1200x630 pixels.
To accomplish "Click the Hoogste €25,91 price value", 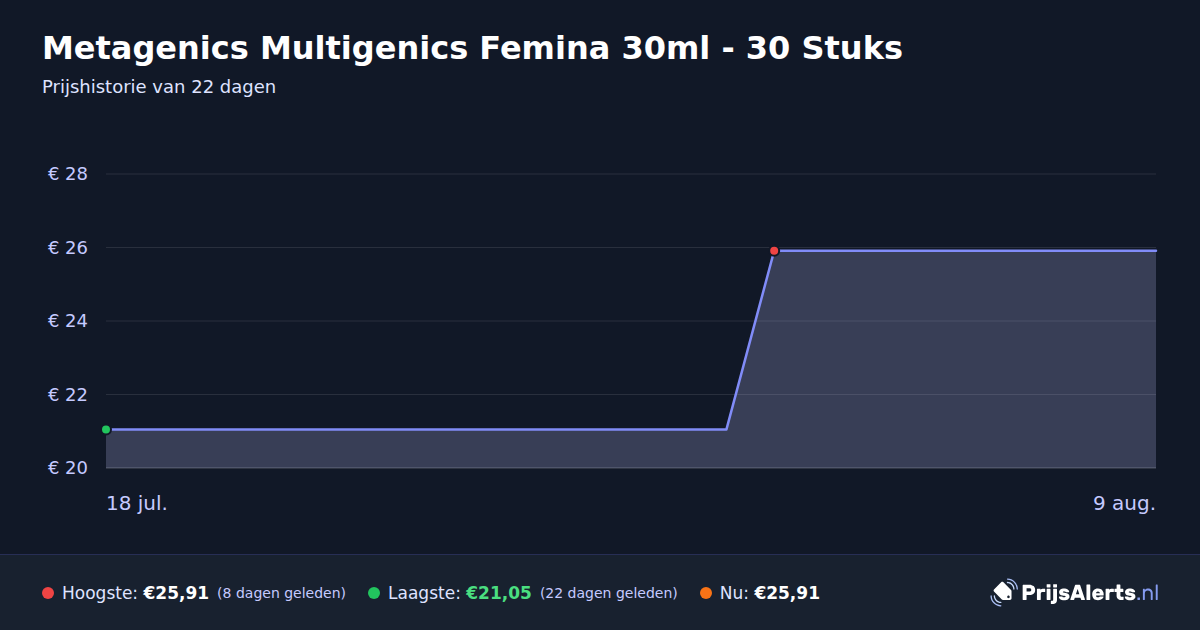I will pyautogui.click(x=176, y=593).
